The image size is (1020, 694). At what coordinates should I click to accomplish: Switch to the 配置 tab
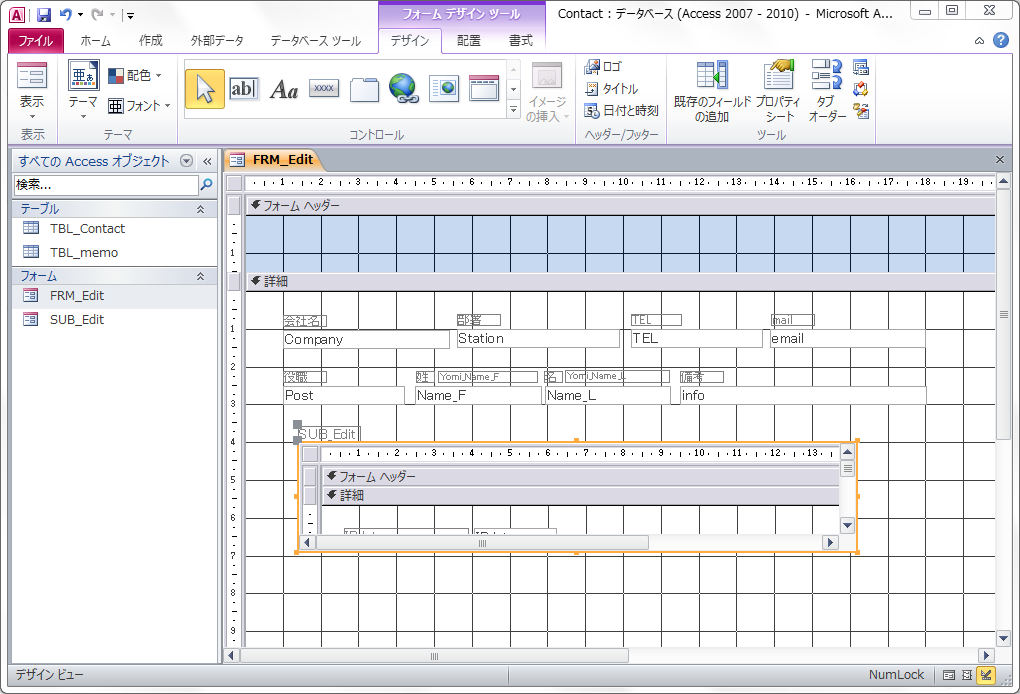(x=468, y=40)
